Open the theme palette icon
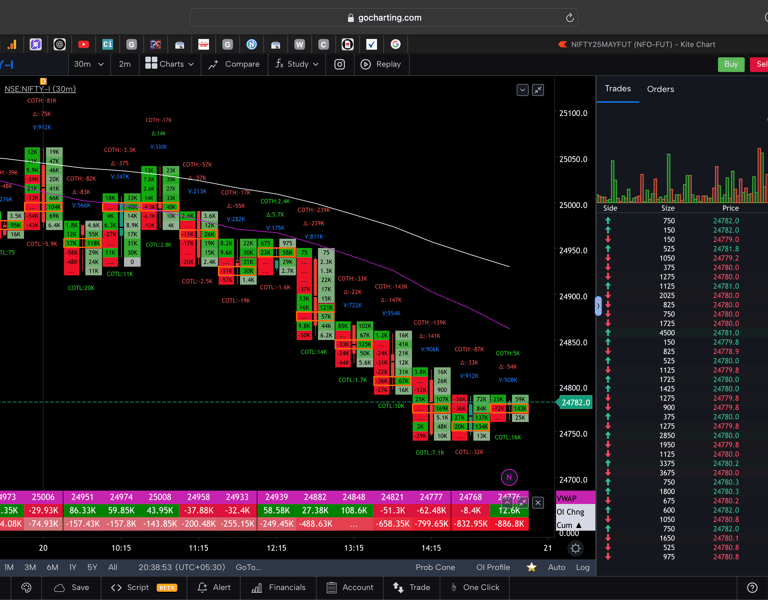The height and width of the screenshot is (600, 768). click(26, 587)
